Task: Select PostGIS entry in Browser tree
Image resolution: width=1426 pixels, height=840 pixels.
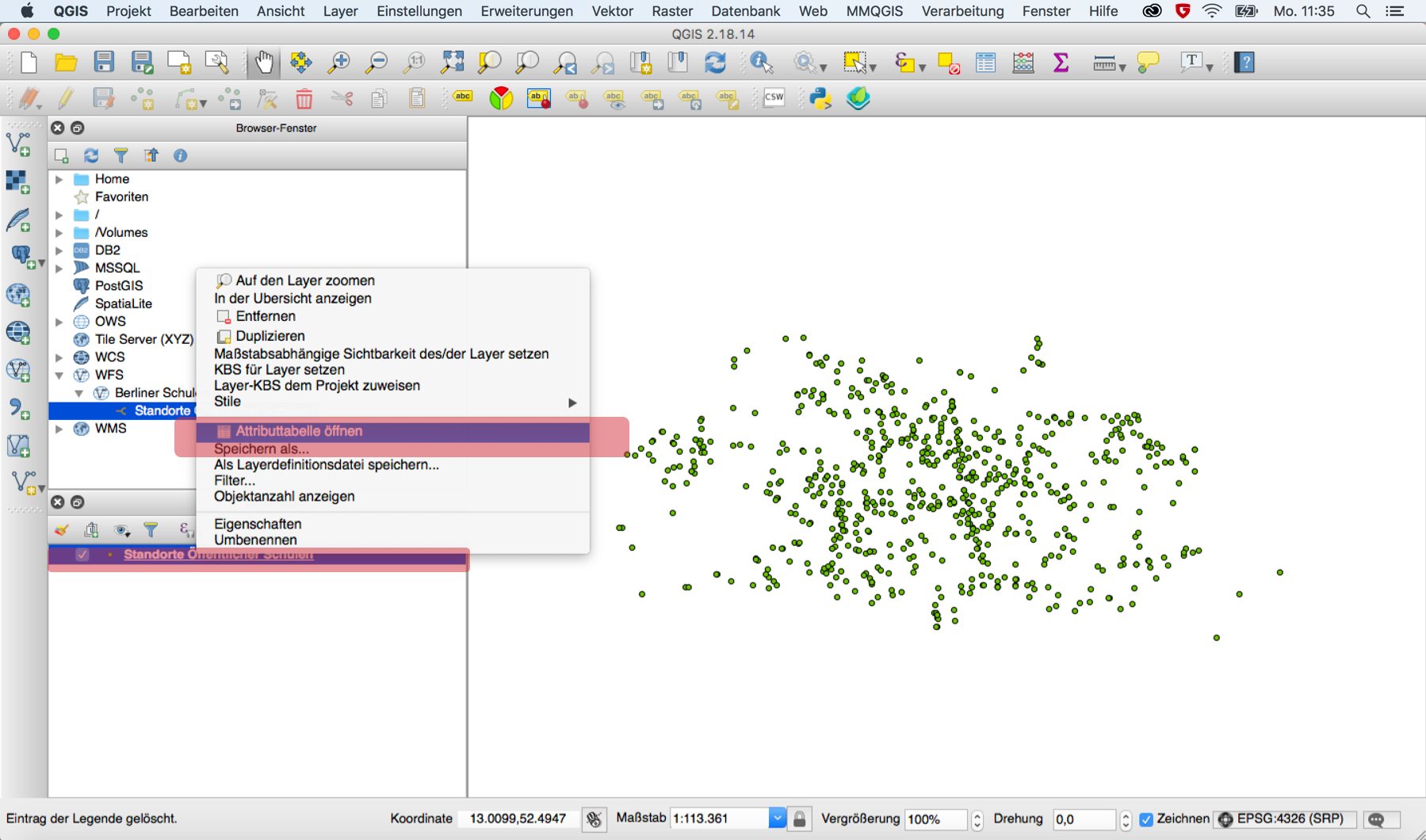Action: click(119, 286)
